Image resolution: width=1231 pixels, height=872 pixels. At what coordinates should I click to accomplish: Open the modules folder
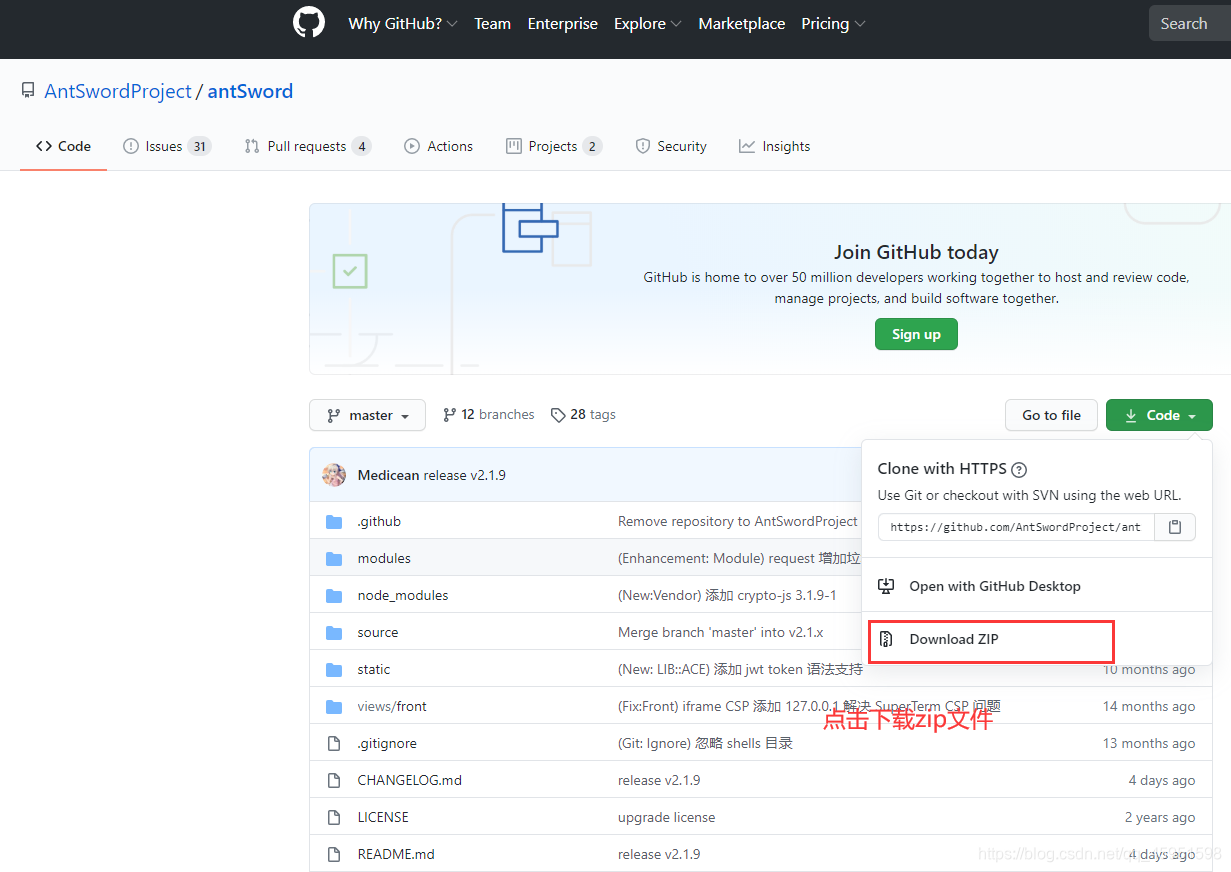point(384,558)
